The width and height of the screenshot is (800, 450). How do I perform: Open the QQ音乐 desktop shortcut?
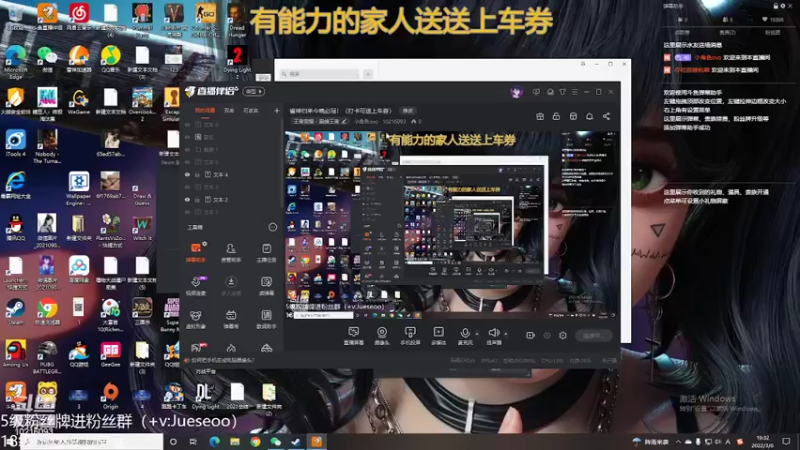110,59
